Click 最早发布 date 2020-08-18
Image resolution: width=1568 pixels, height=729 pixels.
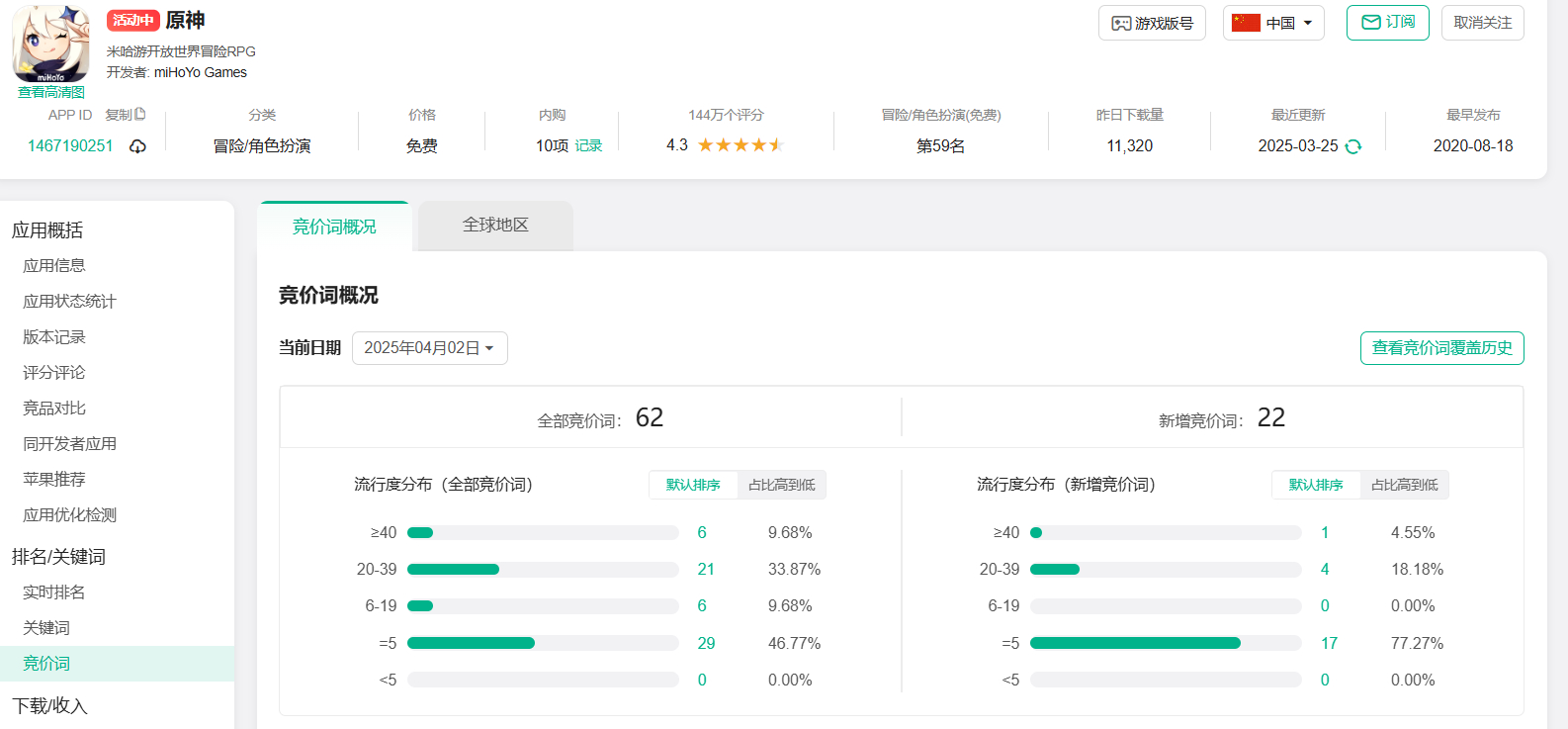[x=1473, y=145]
